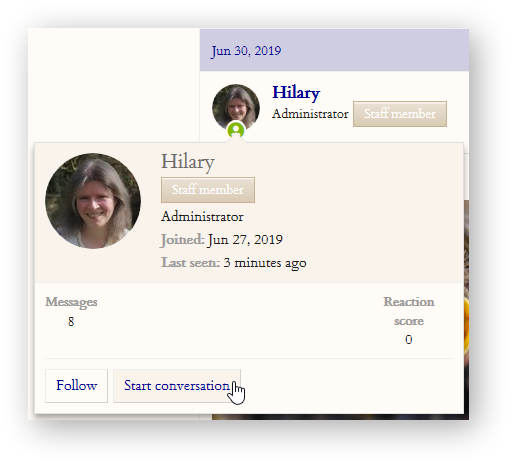Click Administrator title under post username
The height and width of the screenshot is (462, 511).
310,114
